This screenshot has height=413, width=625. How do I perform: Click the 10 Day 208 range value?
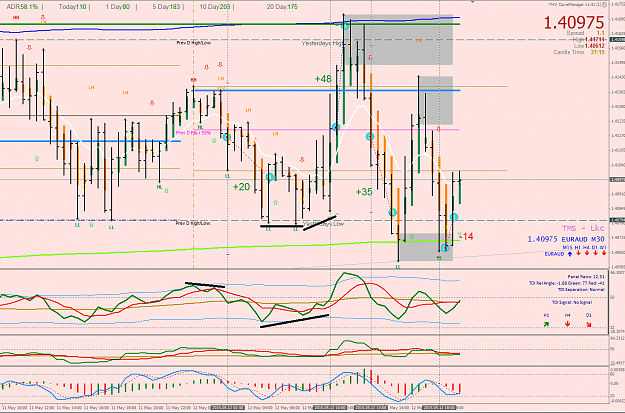tap(214, 7)
